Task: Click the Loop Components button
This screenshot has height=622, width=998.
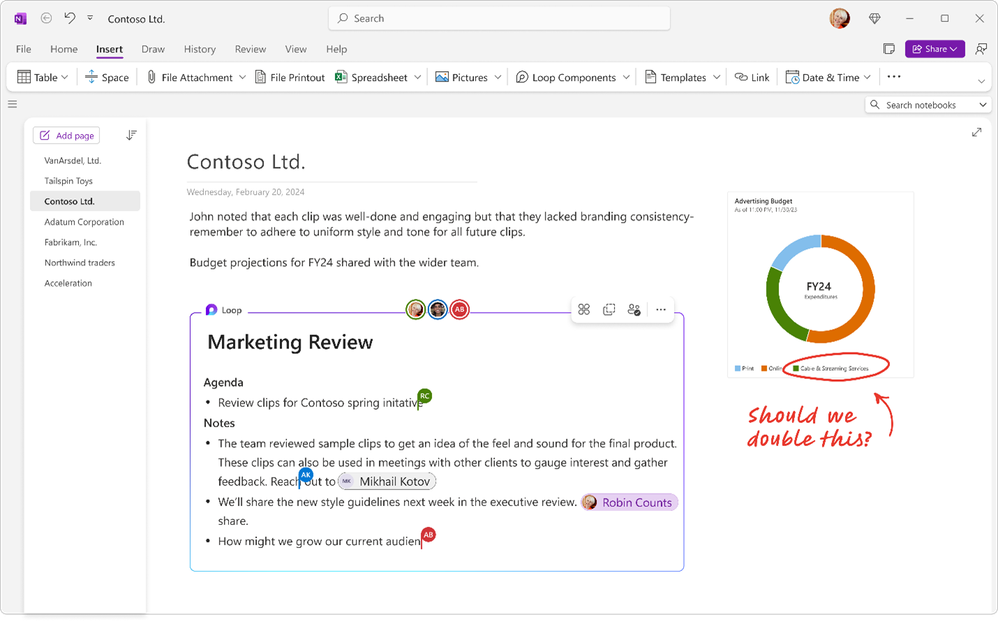Action: tap(566, 77)
